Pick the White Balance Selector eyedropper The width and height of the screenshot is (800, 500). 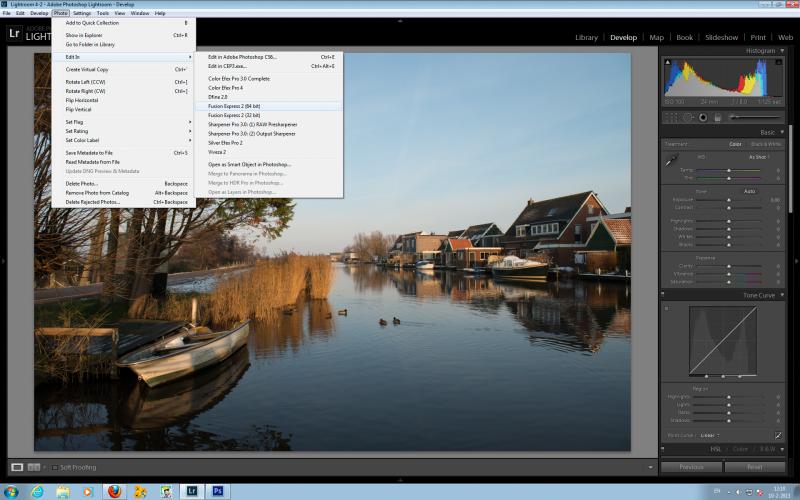[672, 160]
